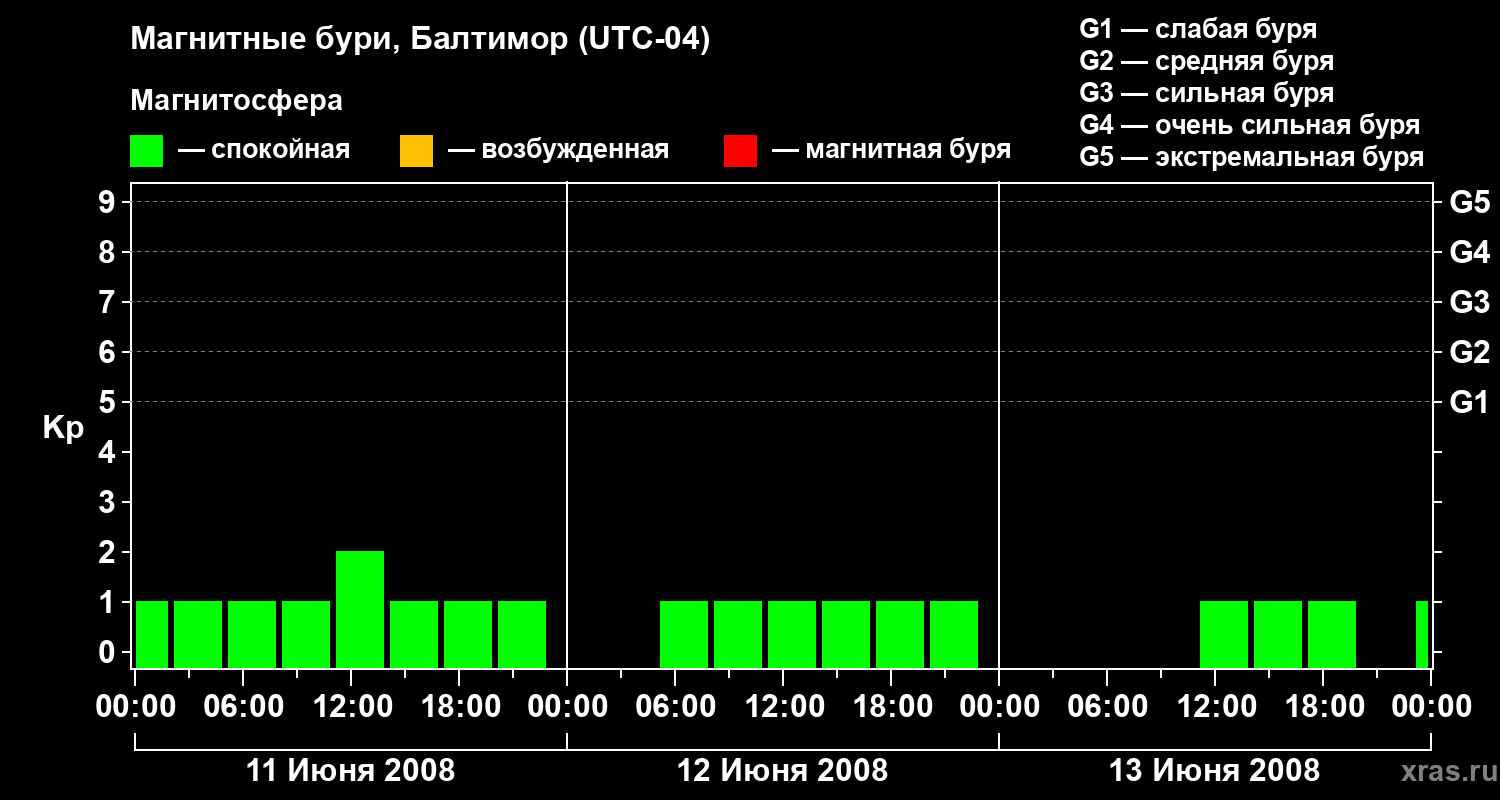Click the 'Kp' axis label
Screen dimensions: 1500x800
[x=63, y=428]
